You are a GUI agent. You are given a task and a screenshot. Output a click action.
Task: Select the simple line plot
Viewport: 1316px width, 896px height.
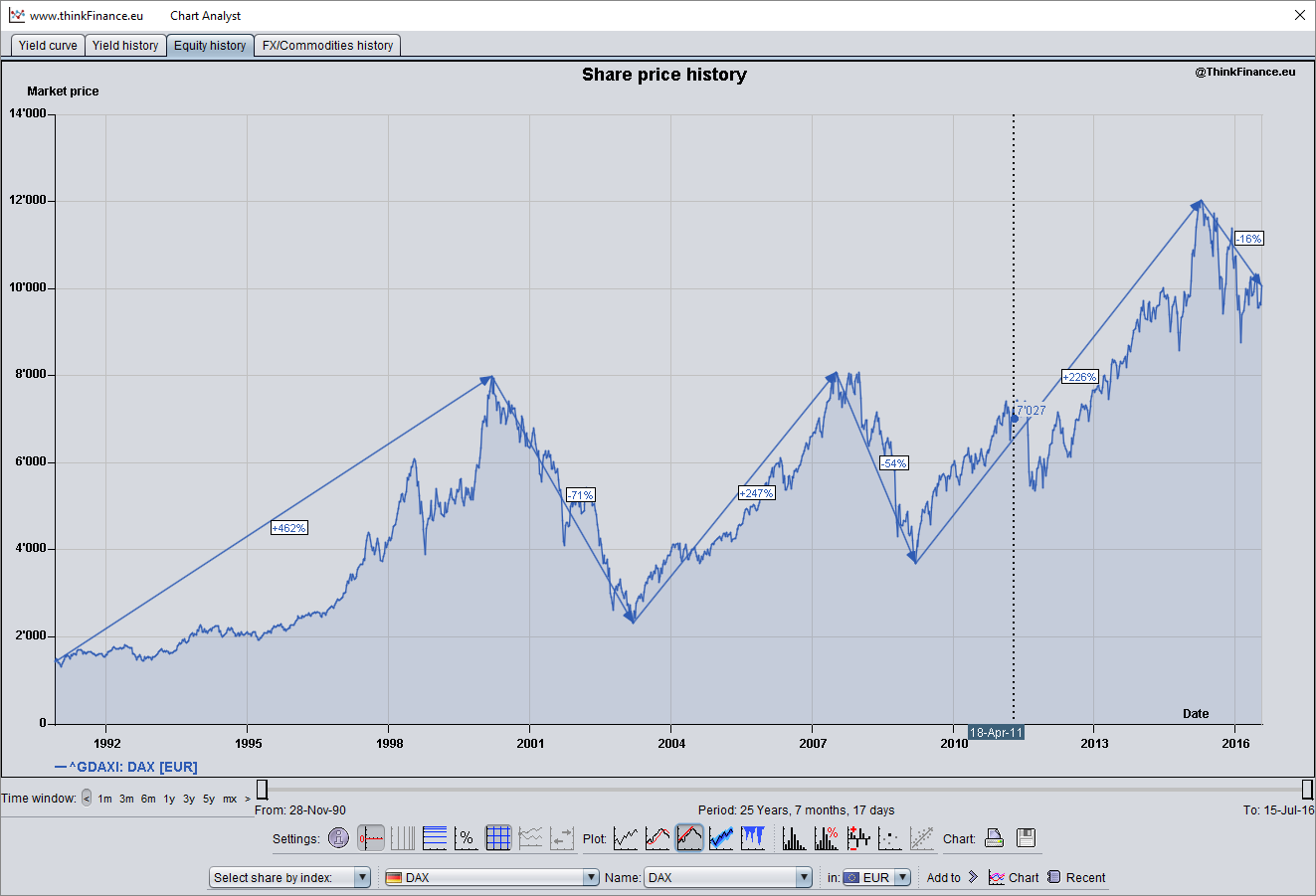pyautogui.click(x=626, y=838)
